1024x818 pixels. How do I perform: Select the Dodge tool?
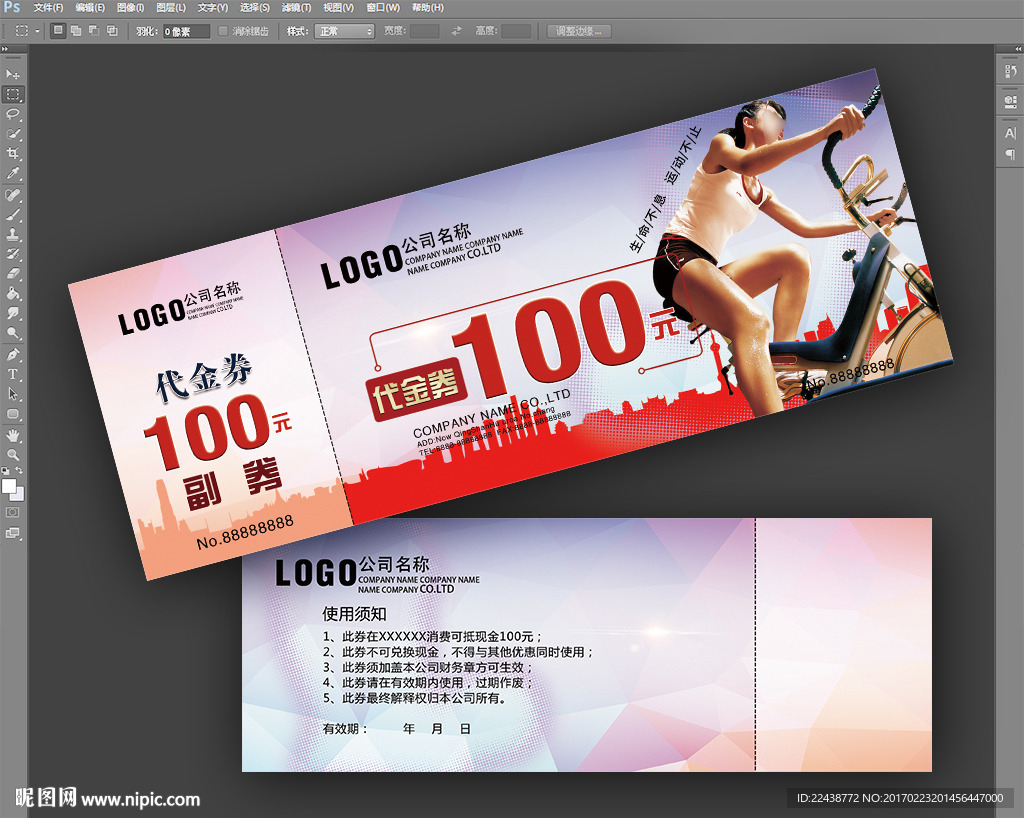[x=12, y=333]
